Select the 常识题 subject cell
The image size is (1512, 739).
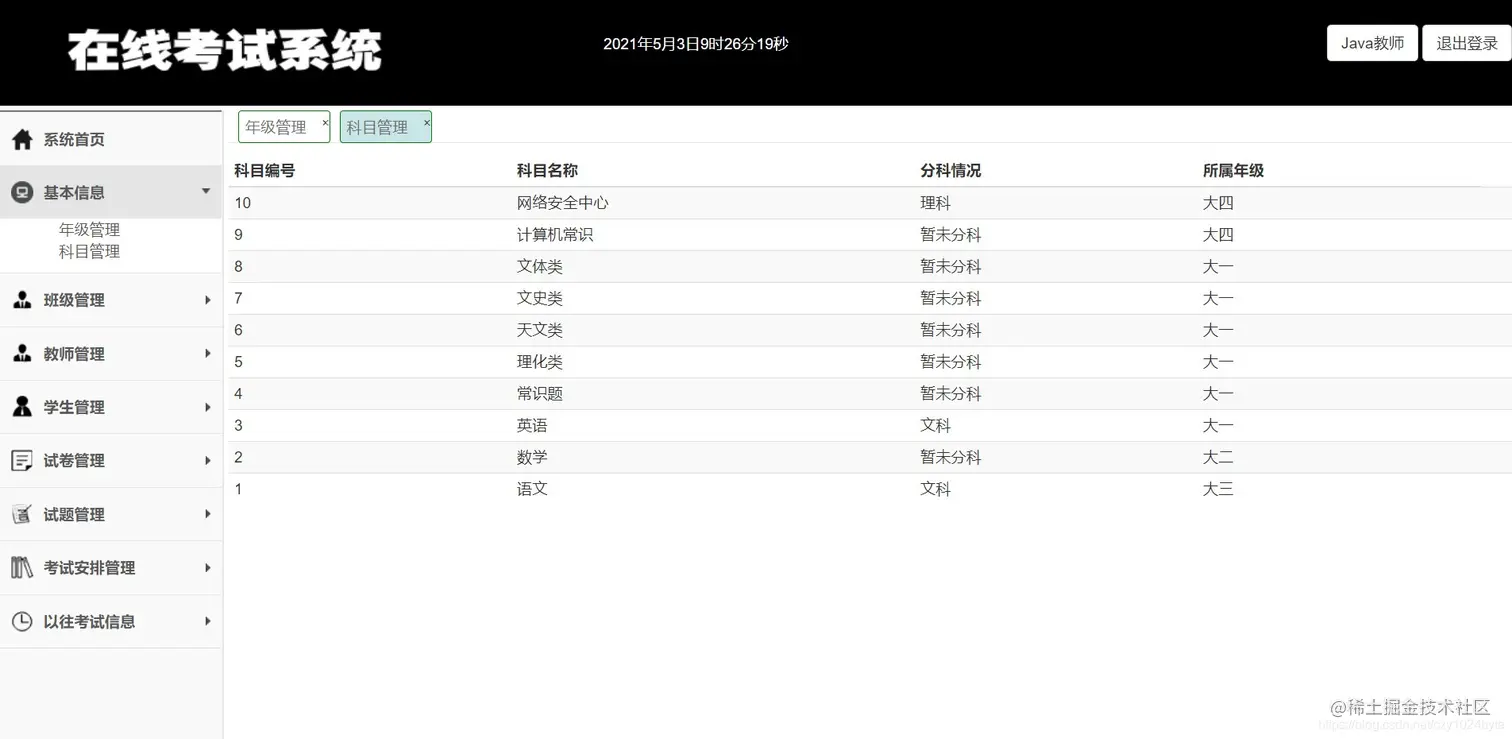[540, 394]
